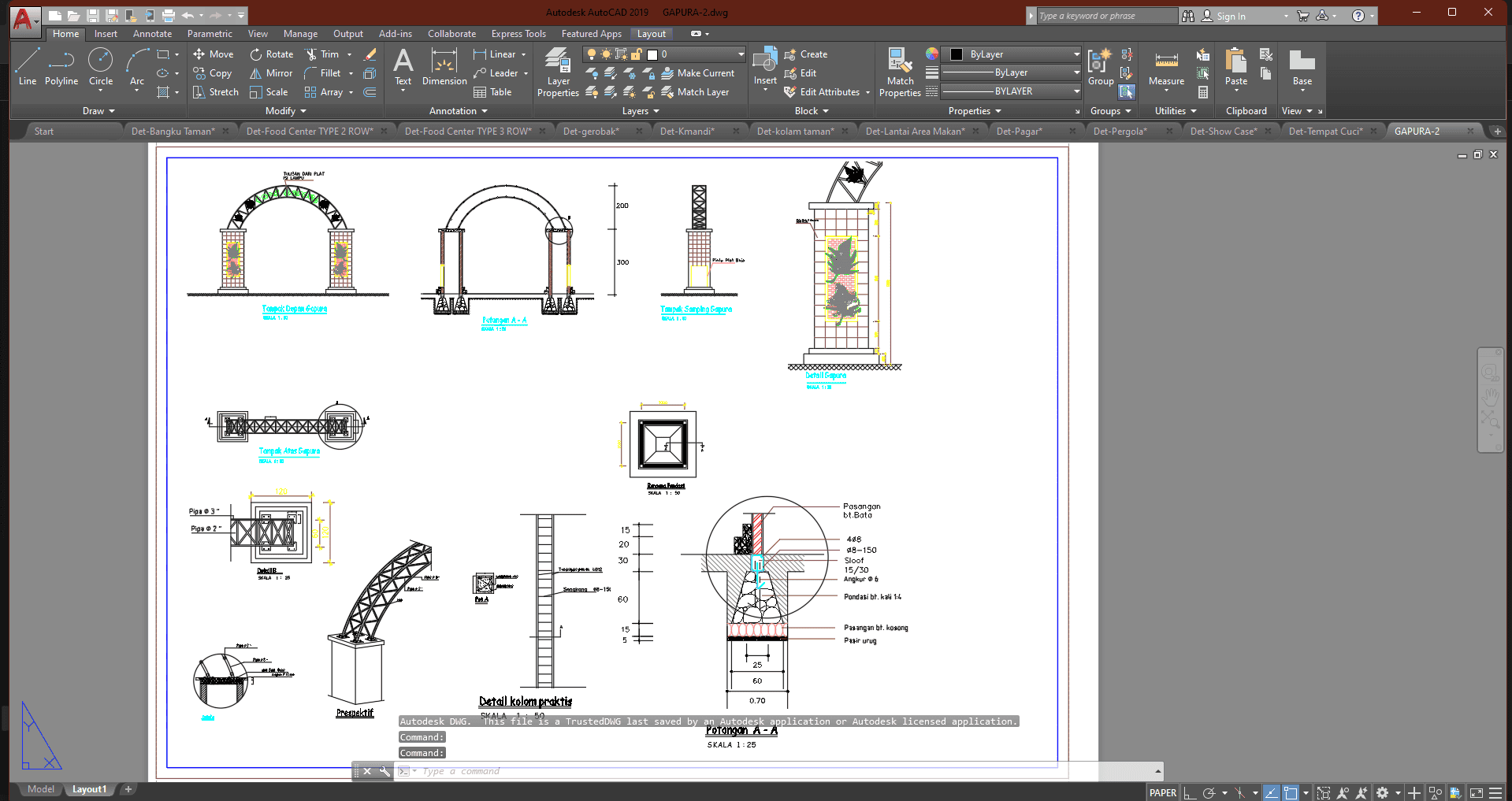1512x801 pixels.
Task: Toggle Object Snap in status bar
Action: (1291, 793)
